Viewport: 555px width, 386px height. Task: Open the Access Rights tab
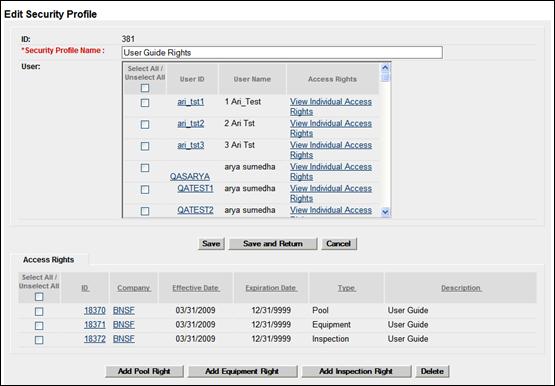(48, 260)
